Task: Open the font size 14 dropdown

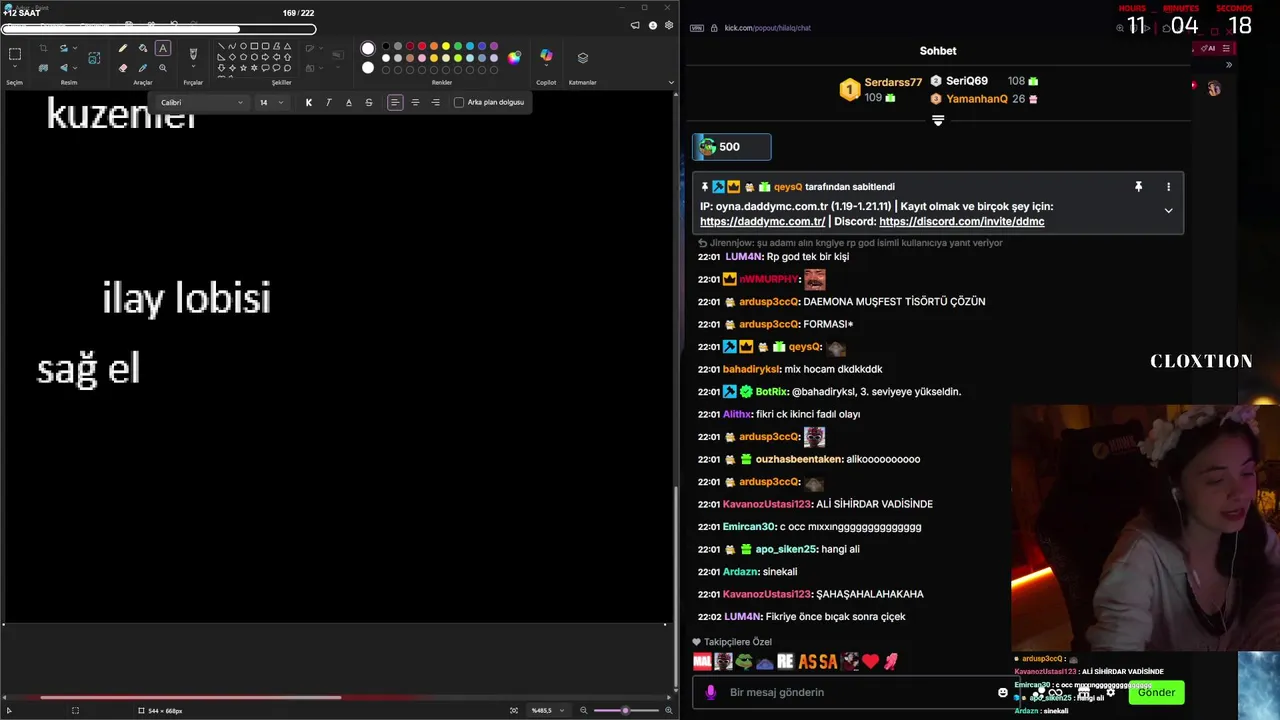Action: pos(272,102)
